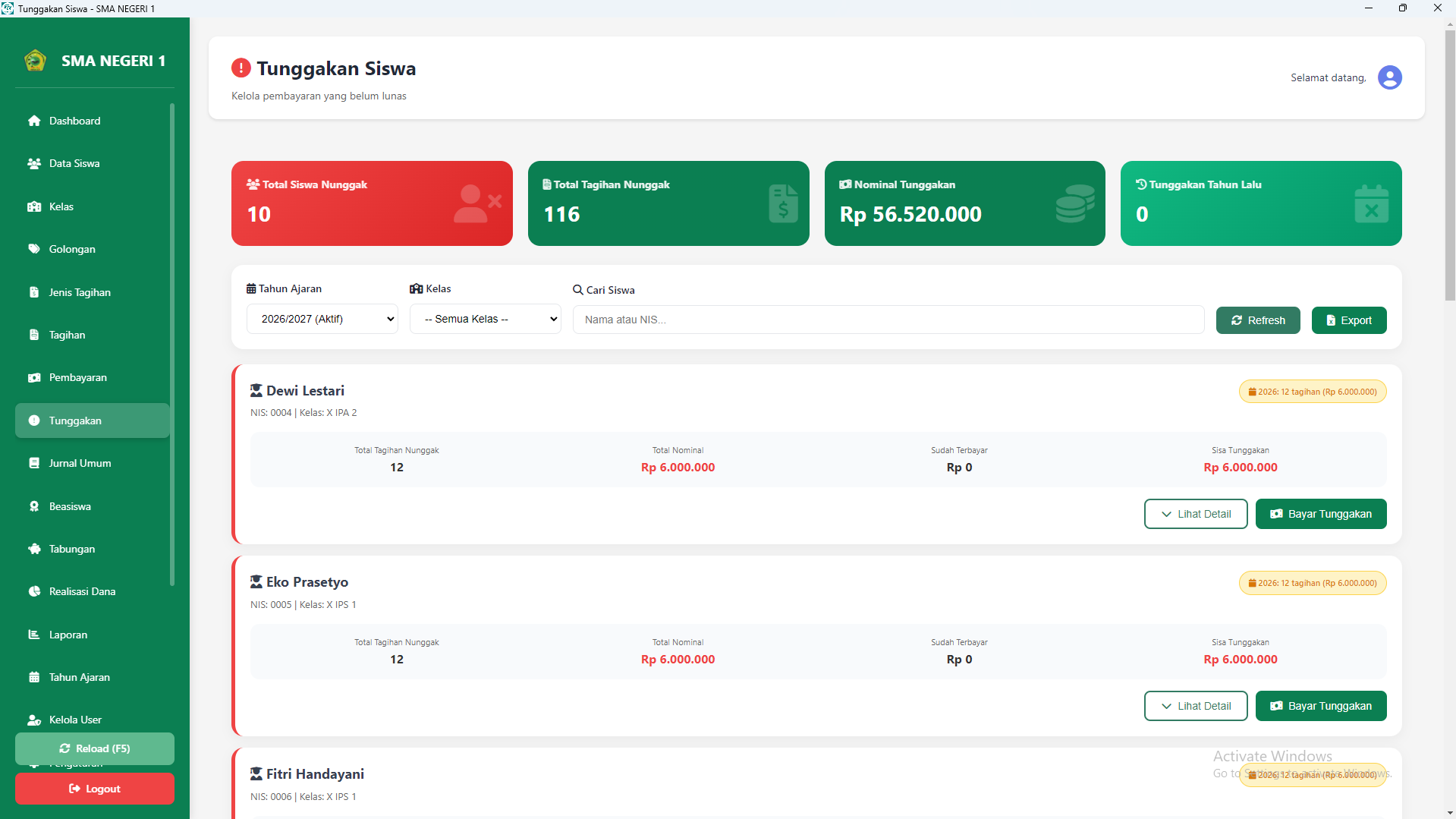Click the Beasiswa award icon
This screenshot has width=1456, height=819.
pyautogui.click(x=34, y=506)
